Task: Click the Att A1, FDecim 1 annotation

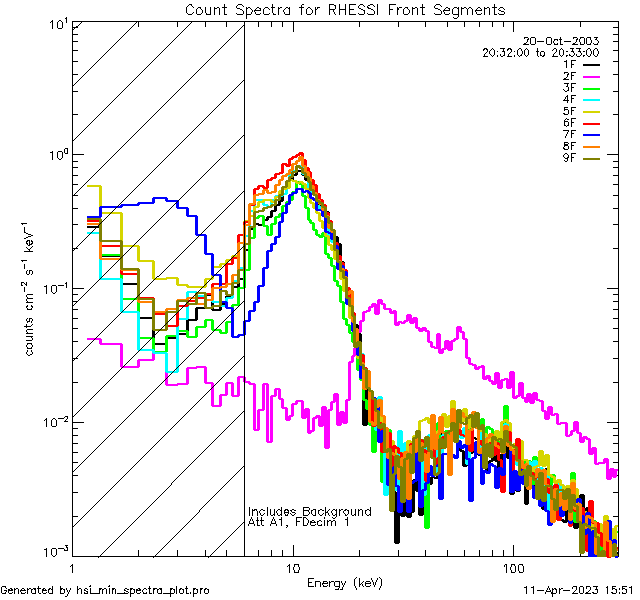Action: pos(299,523)
